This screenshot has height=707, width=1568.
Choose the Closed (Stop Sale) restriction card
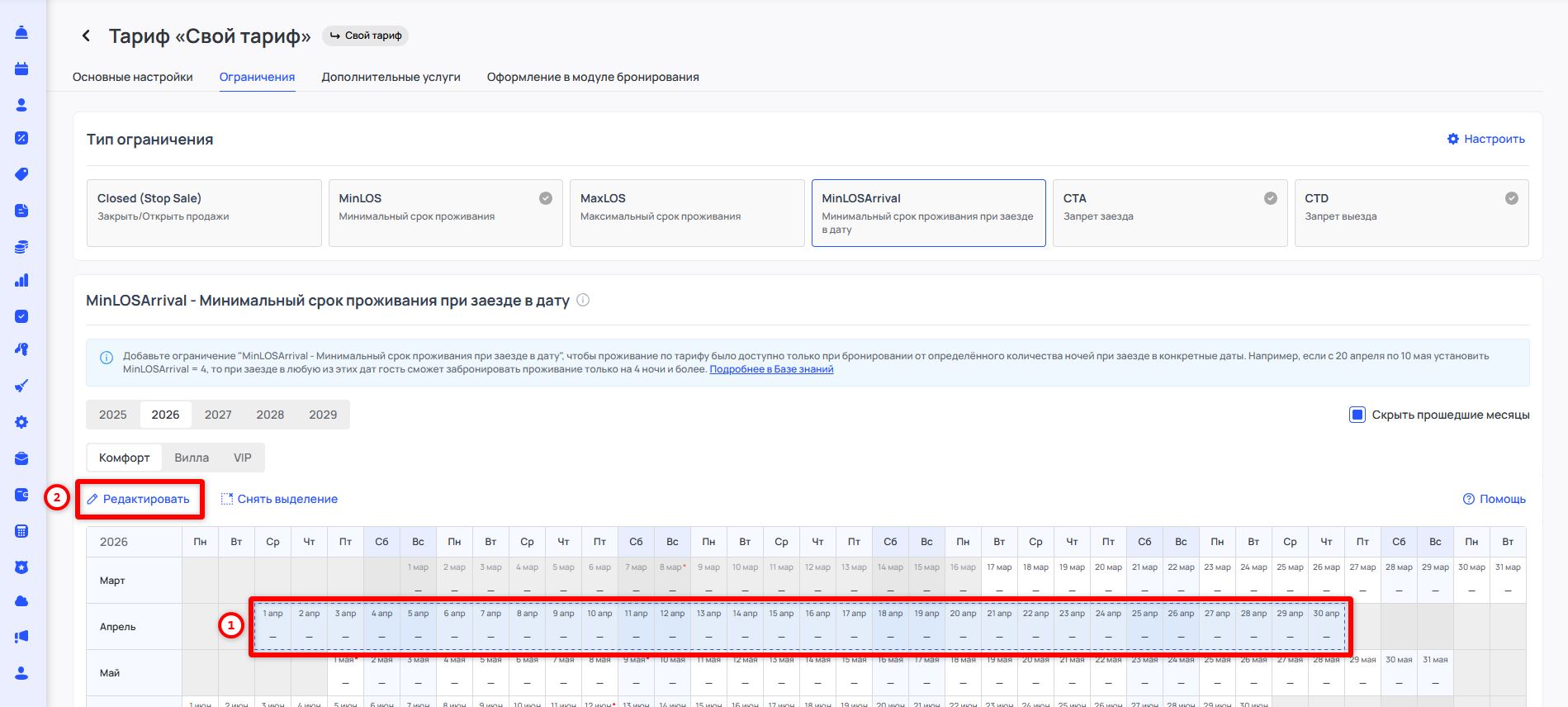point(204,213)
